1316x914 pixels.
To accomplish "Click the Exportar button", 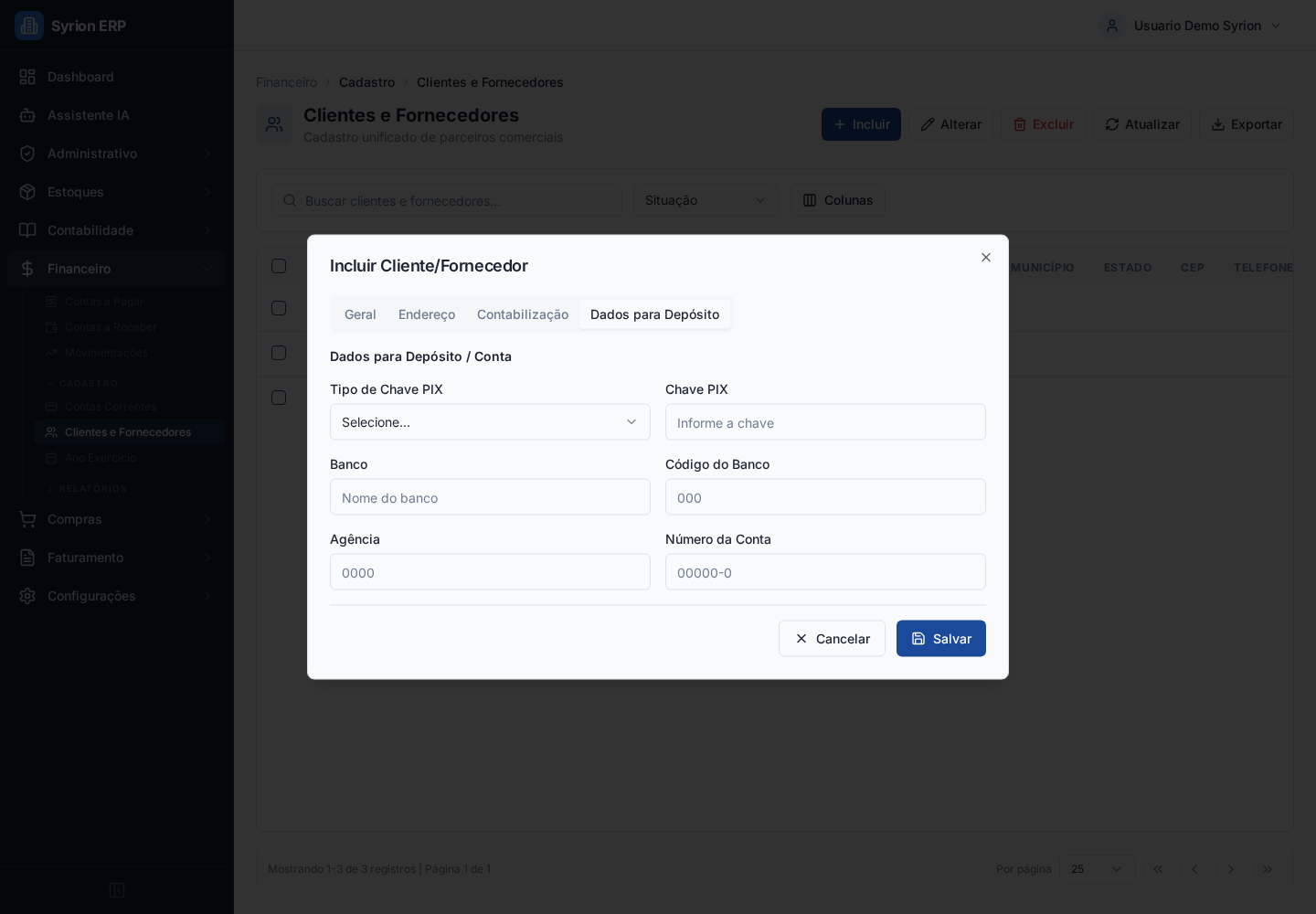I will pos(1247,124).
